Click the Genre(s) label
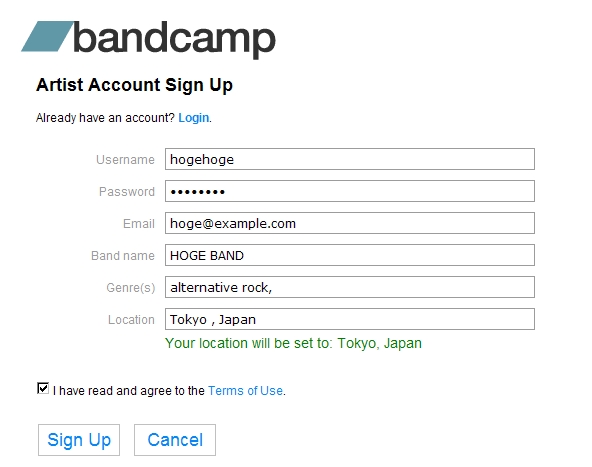The image size is (592, 467). (x=131, y=288)
